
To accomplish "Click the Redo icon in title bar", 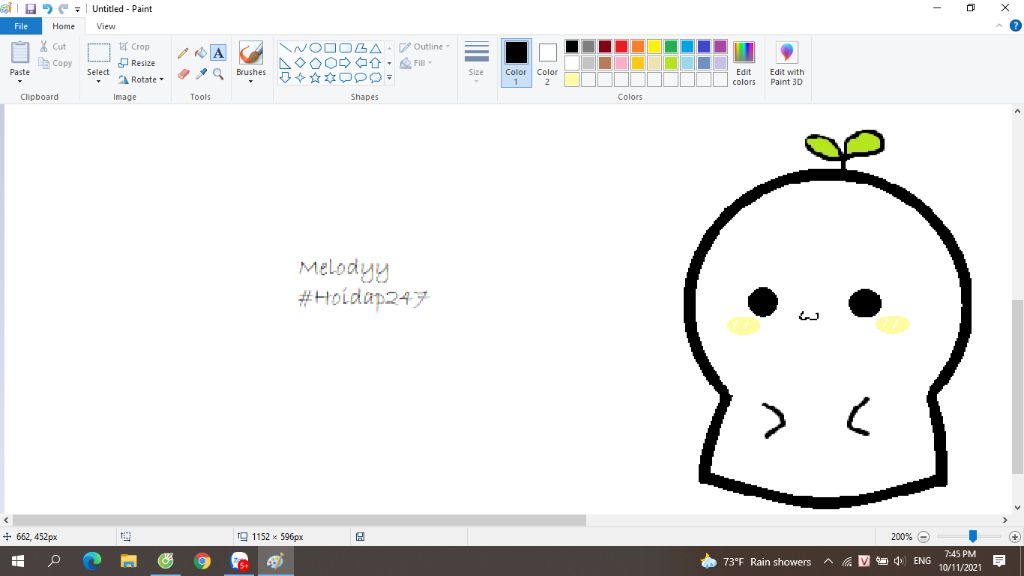I will point(63,8).
